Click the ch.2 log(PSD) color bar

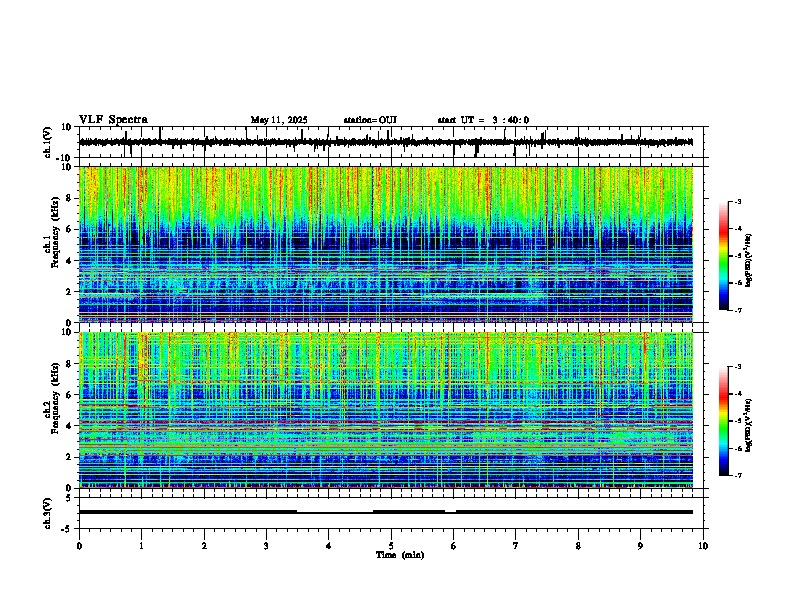point(724,421)
